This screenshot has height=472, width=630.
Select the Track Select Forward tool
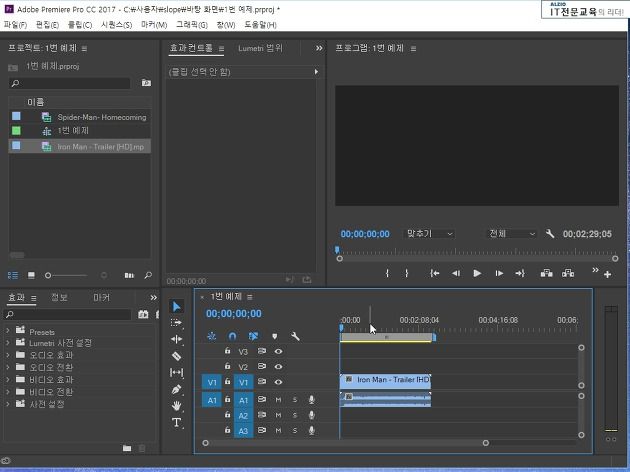tap(176, 323)
